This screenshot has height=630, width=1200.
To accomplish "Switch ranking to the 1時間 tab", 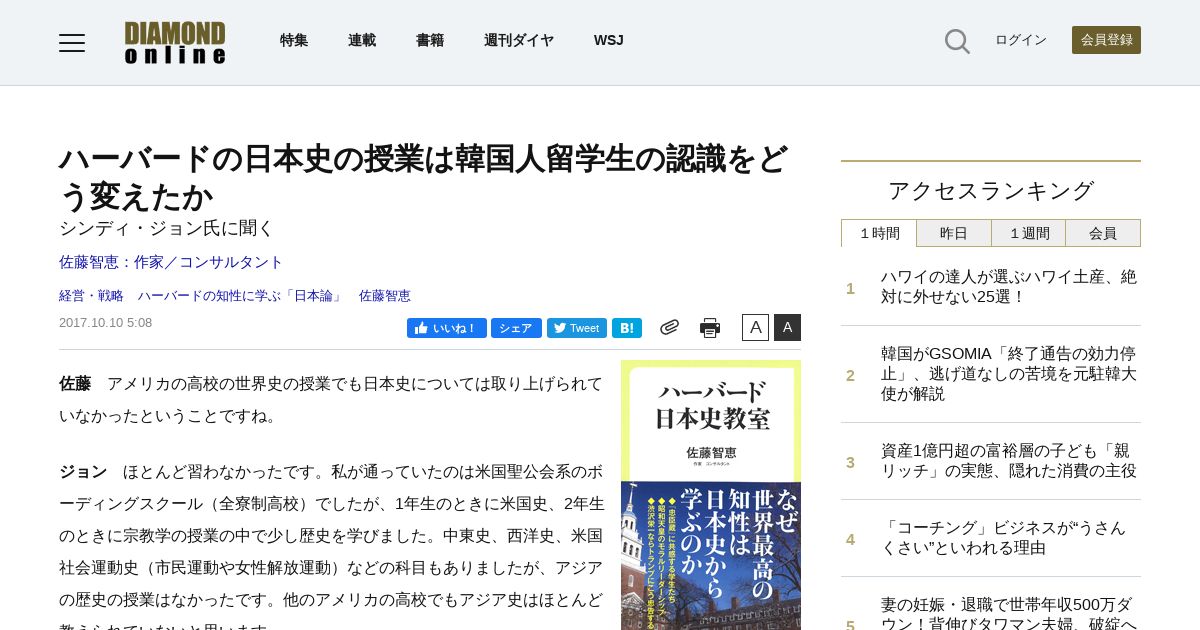I will 879,233.
